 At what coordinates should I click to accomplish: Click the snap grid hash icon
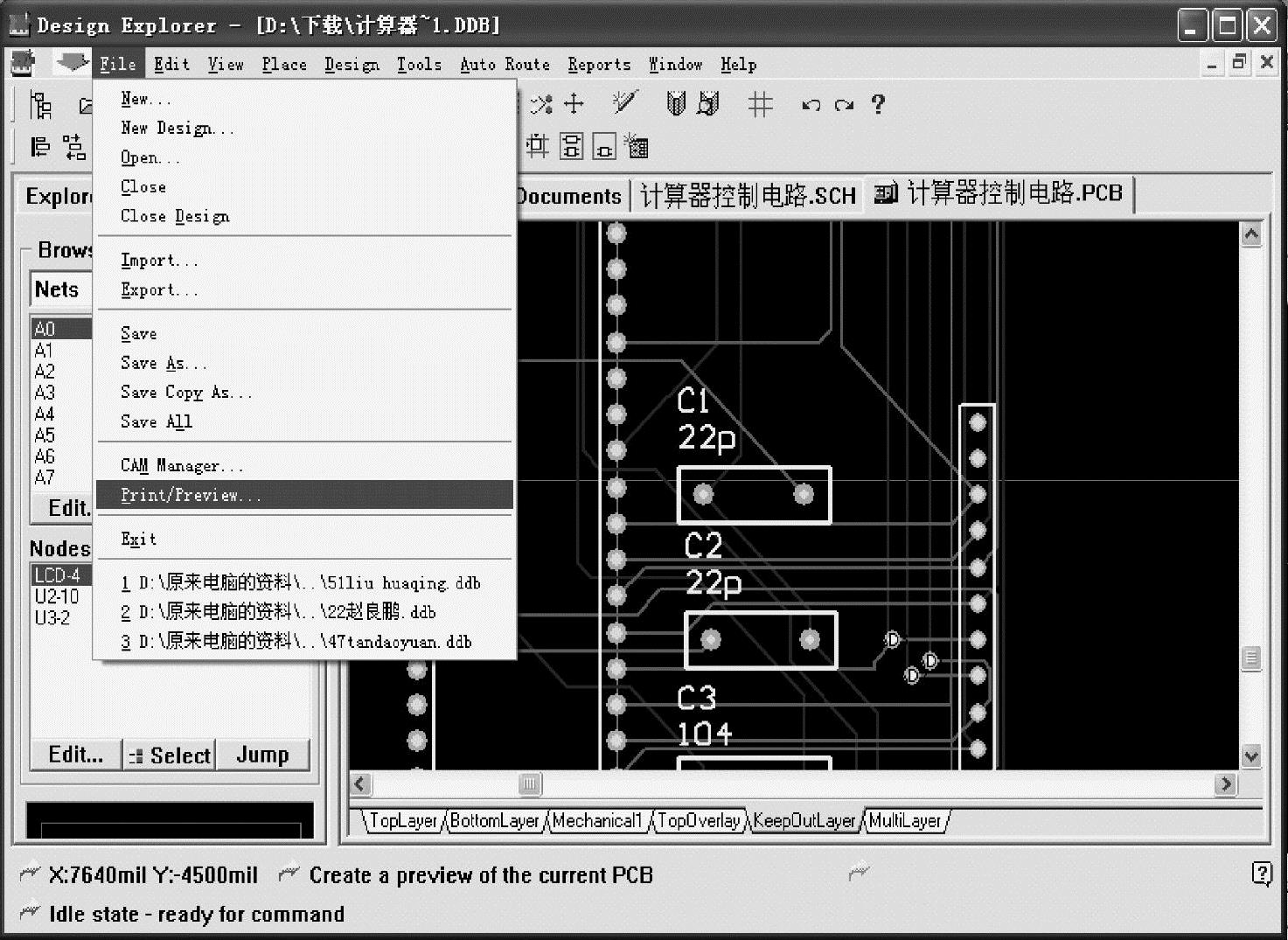[x=760, y=105]
